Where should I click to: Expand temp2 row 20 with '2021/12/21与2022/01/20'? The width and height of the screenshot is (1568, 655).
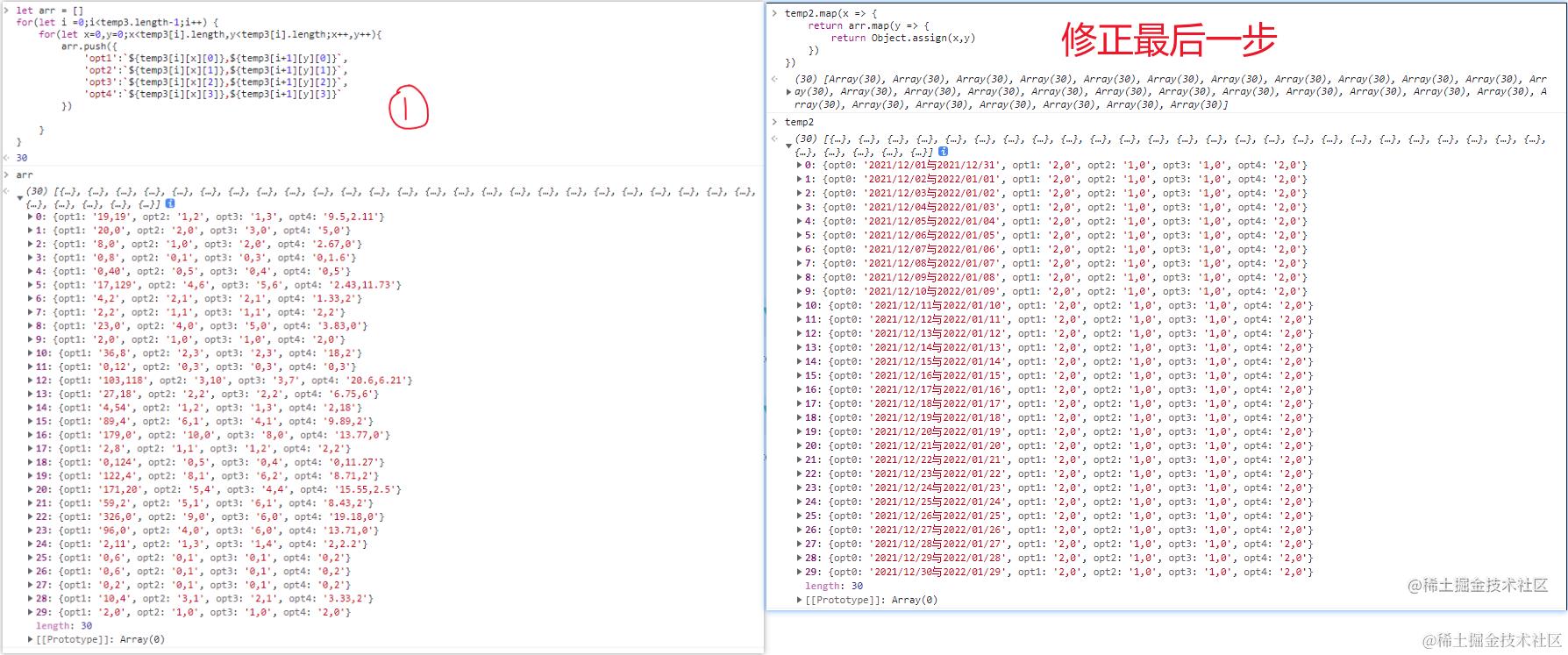799,445
